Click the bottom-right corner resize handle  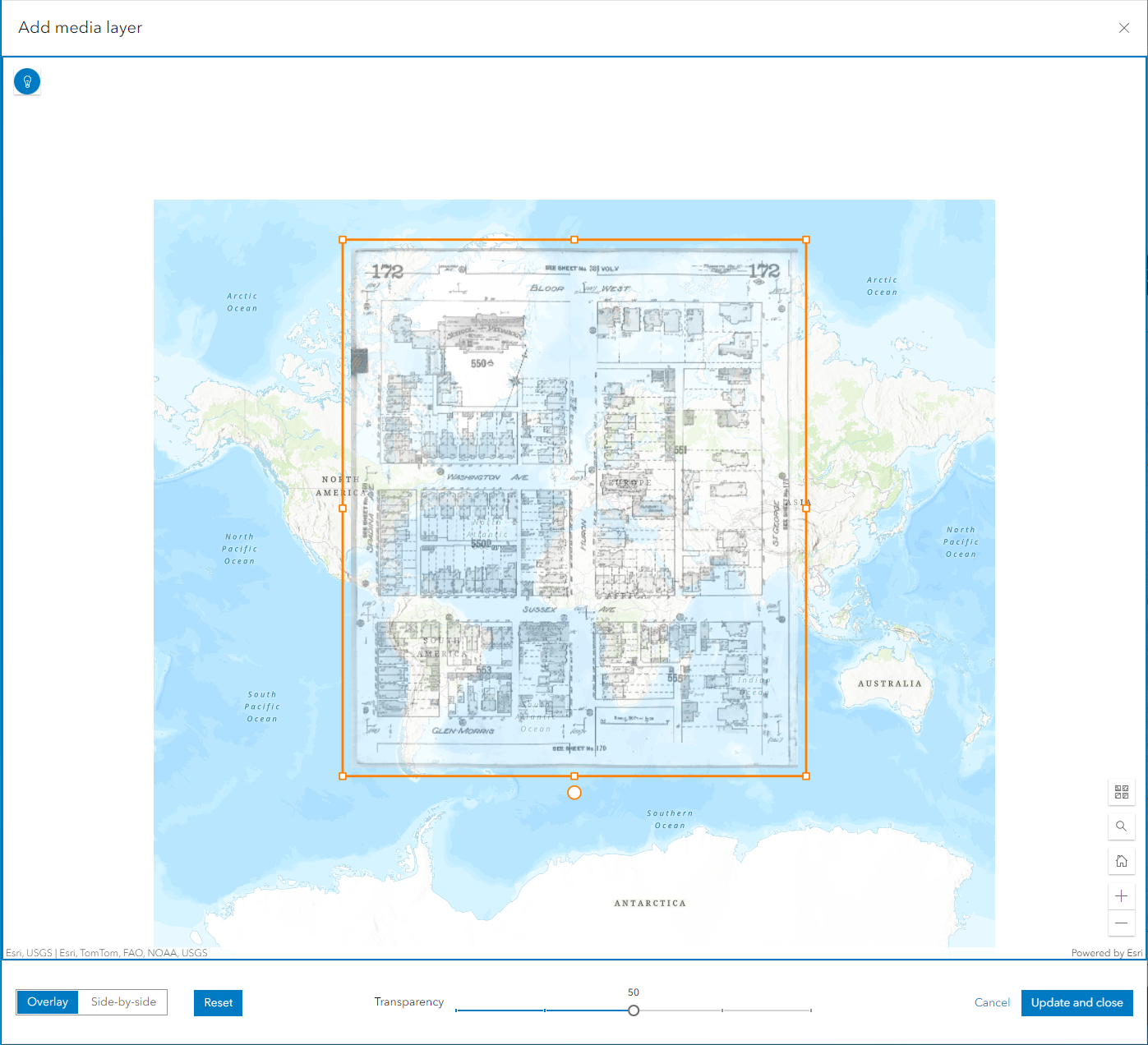(x=806, y=776)
